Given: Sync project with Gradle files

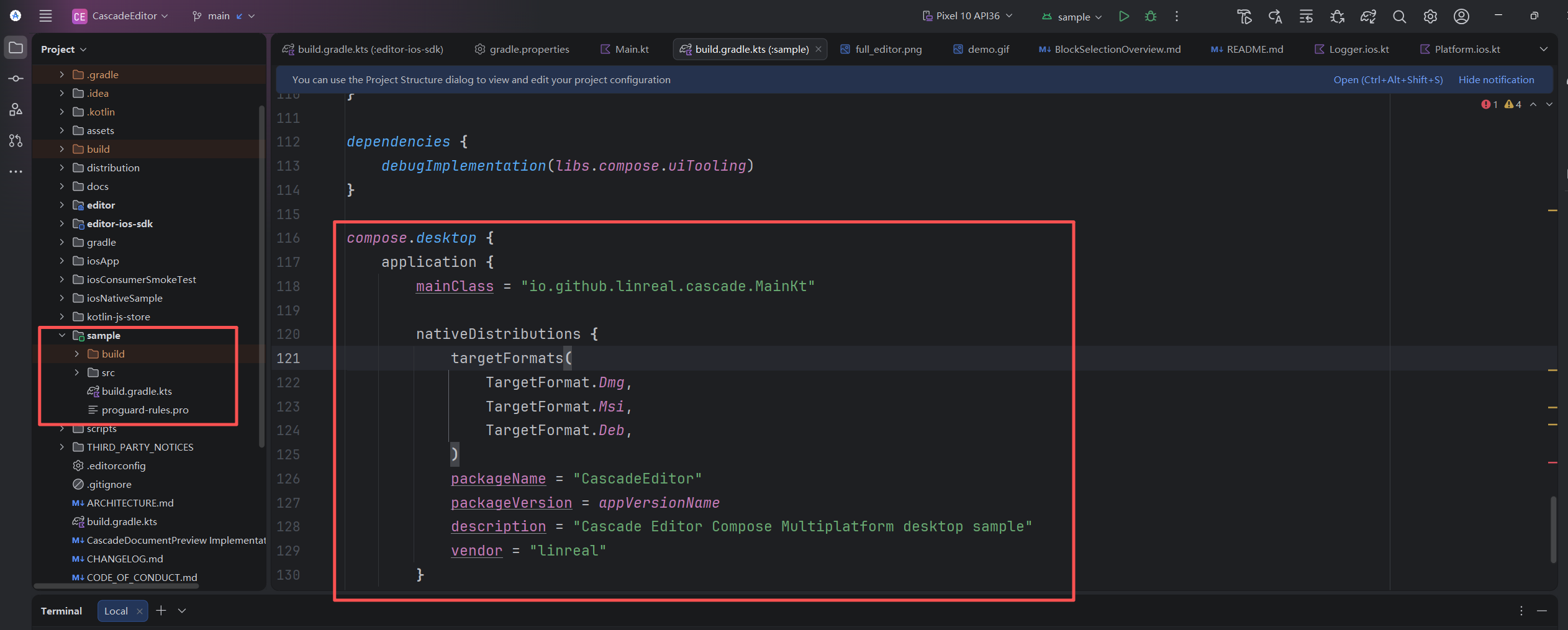Looking at the screenshot, I should point(1368,17).
